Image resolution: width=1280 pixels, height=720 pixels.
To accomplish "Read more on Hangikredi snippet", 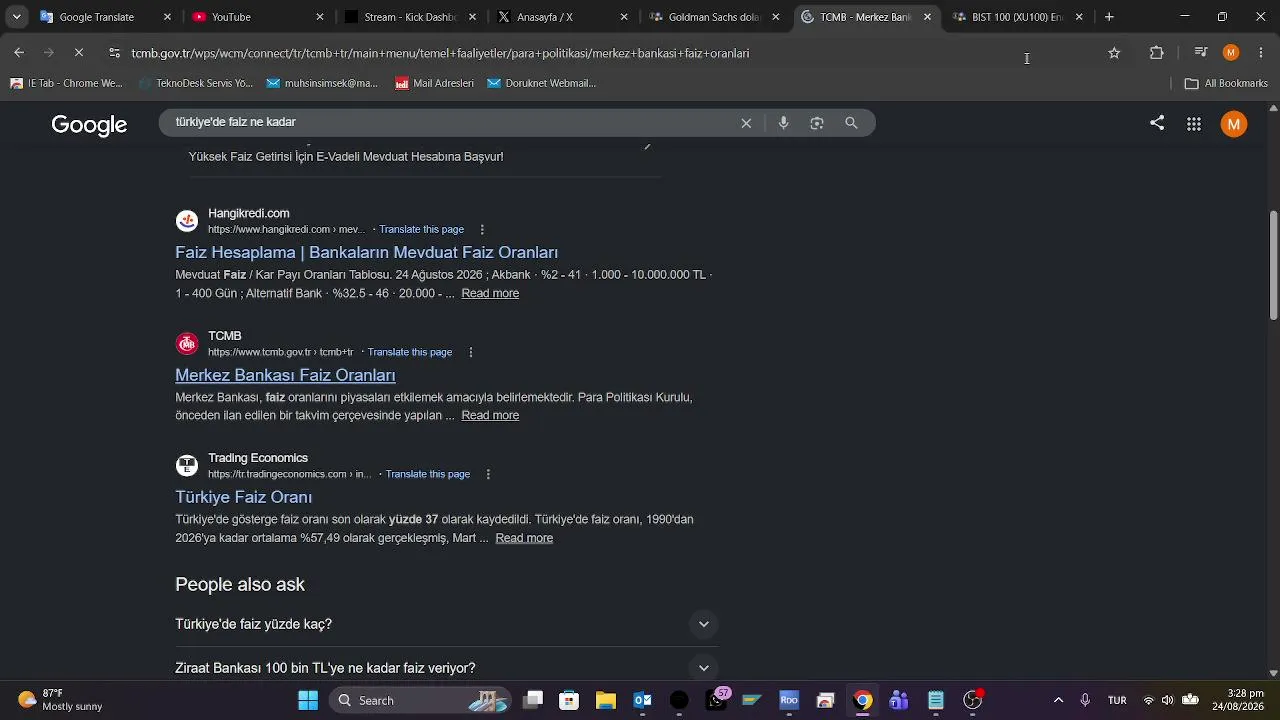I will click(490, 293).
